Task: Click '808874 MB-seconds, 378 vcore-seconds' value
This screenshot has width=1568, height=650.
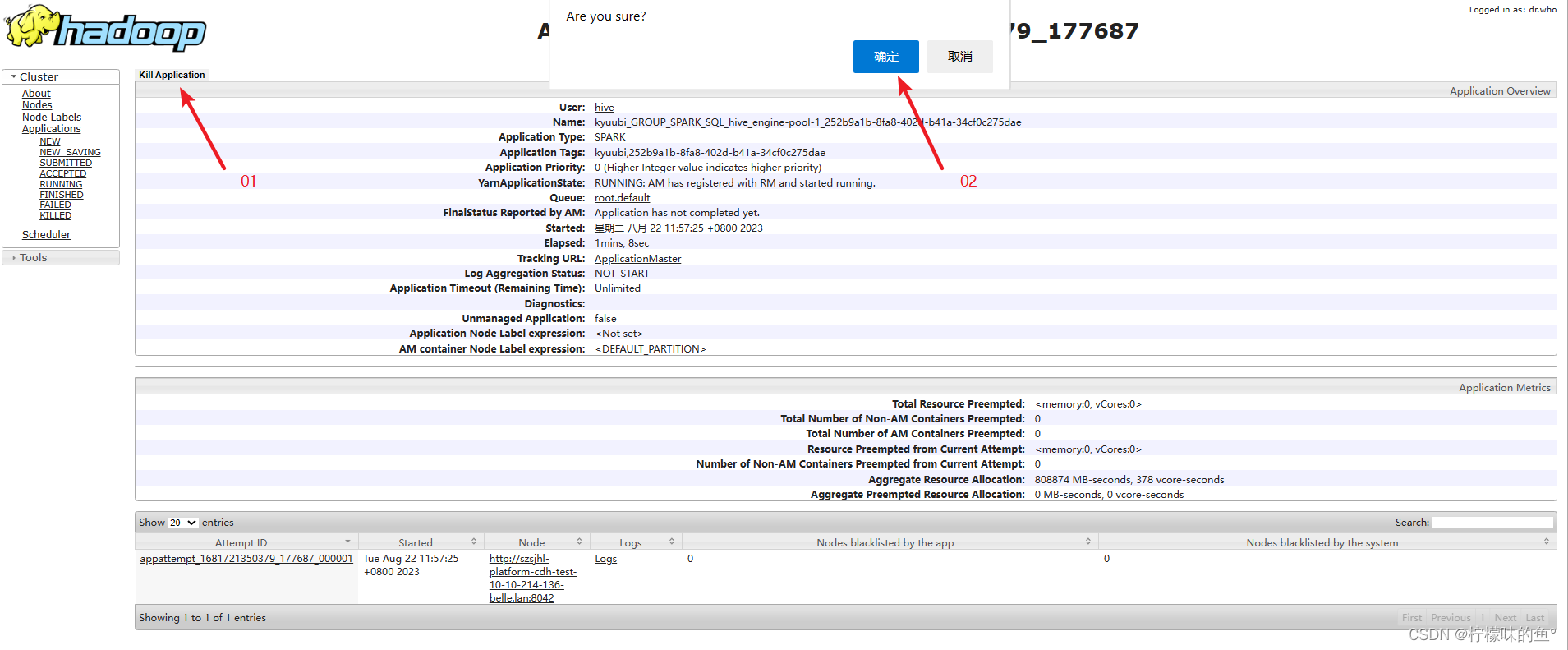Action: (1129, 480)
